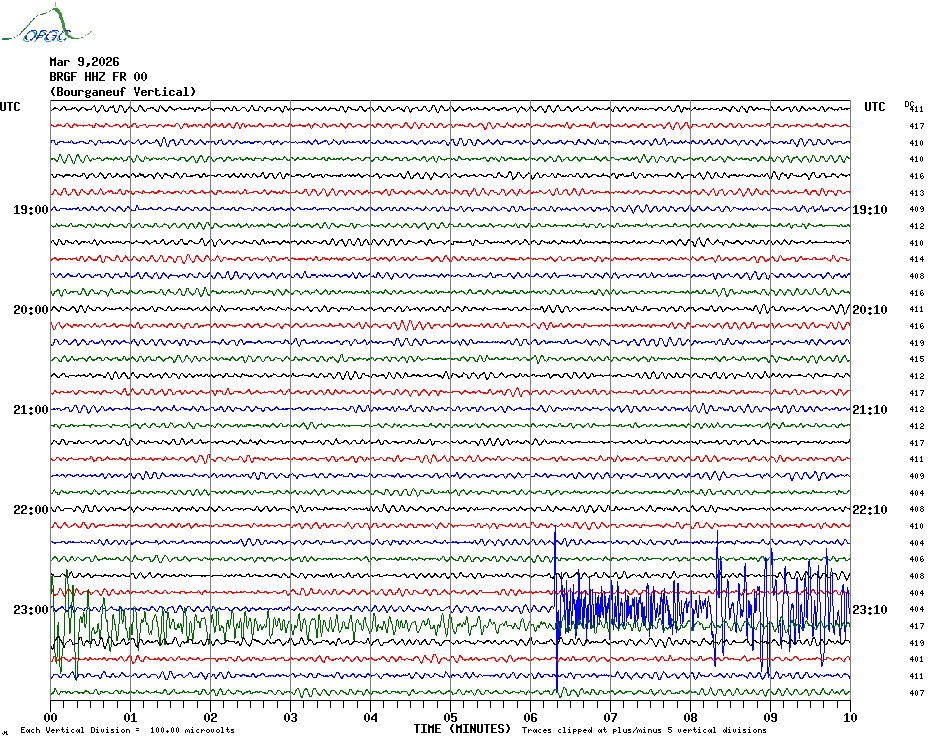Click the TIME (MINUTES) axis title
930x744 pixels.
click(462, 729)
